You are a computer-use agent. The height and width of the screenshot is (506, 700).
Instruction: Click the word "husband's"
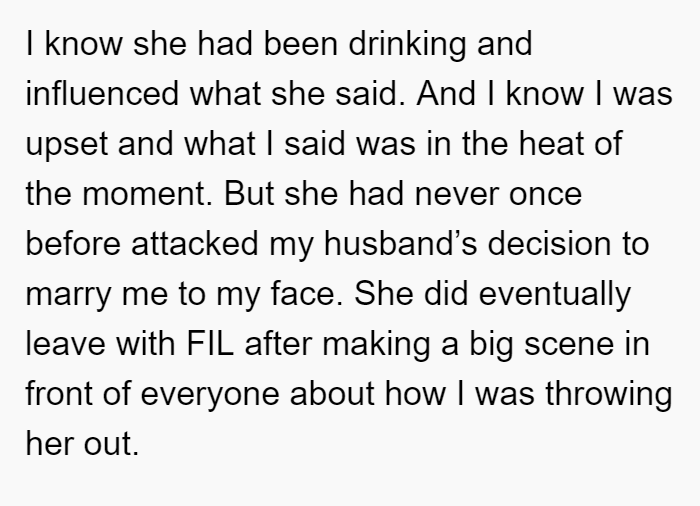tap(400, 244)
